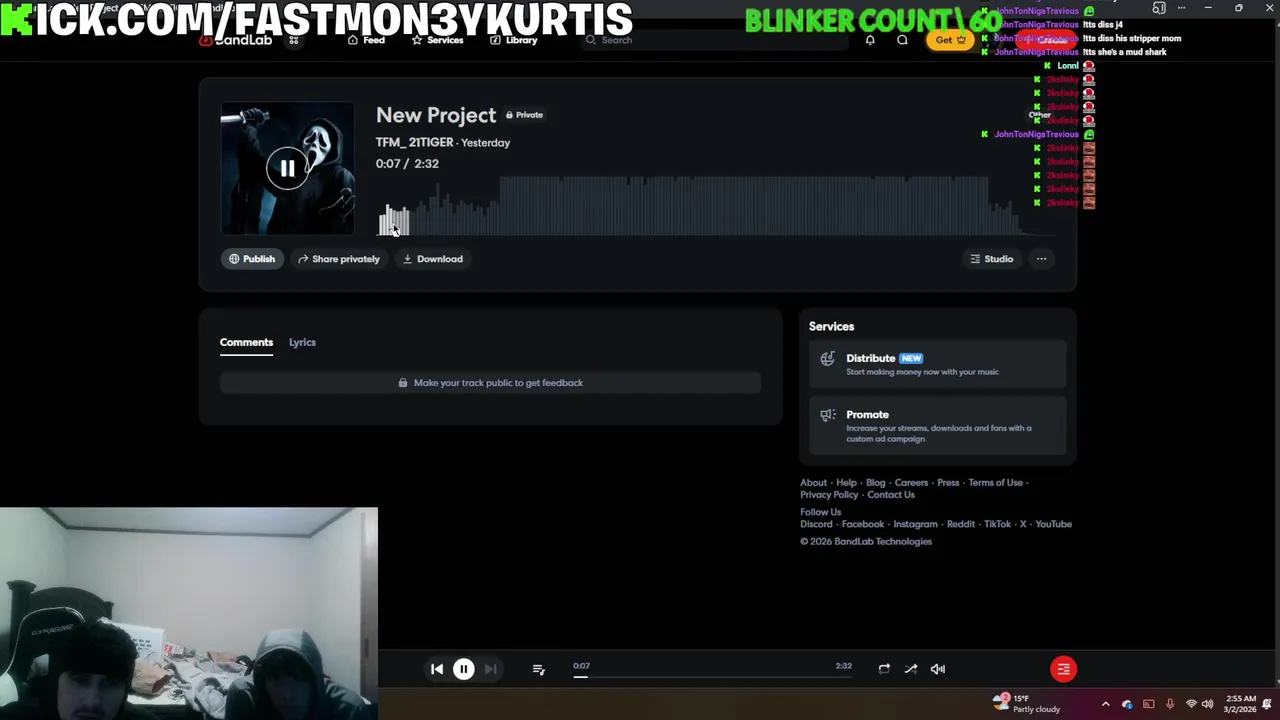The image size is (1280, 720).
Task: Pause playback on the album cover
Action: 287,168
